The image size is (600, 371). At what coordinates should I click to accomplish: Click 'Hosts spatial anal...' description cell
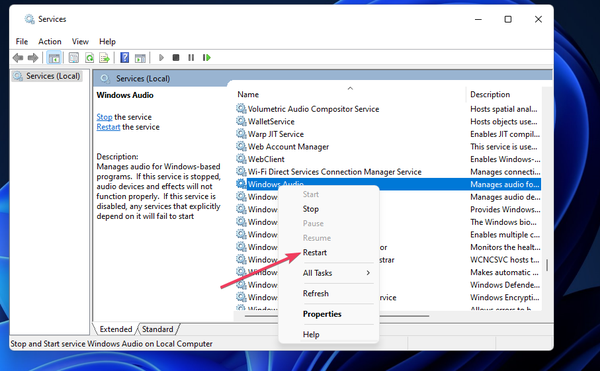(504, 109)
